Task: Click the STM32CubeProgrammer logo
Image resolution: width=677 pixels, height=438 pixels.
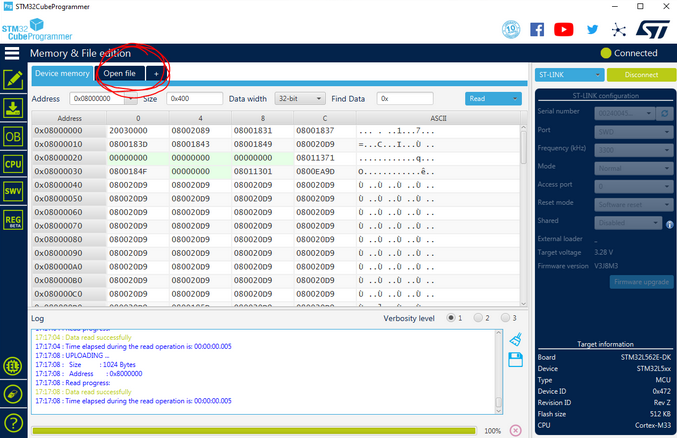Action: 37,29
